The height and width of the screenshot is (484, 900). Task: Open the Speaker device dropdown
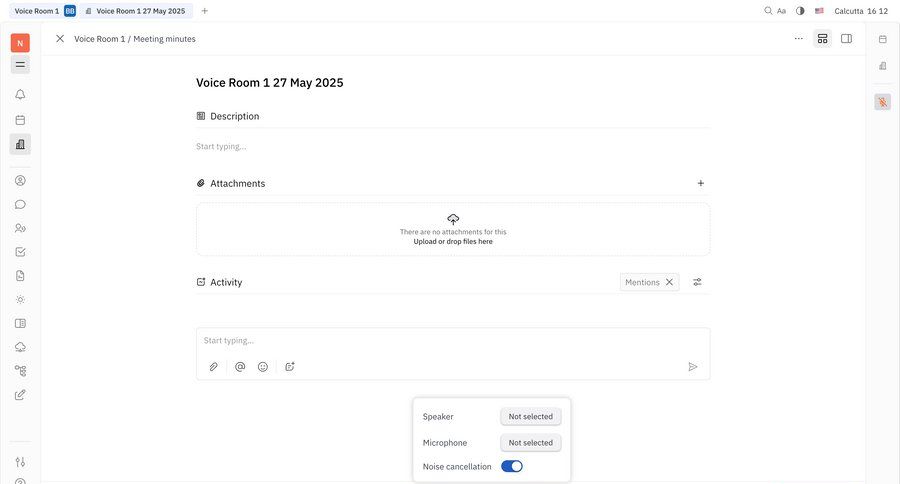click(x=530, y=417)
